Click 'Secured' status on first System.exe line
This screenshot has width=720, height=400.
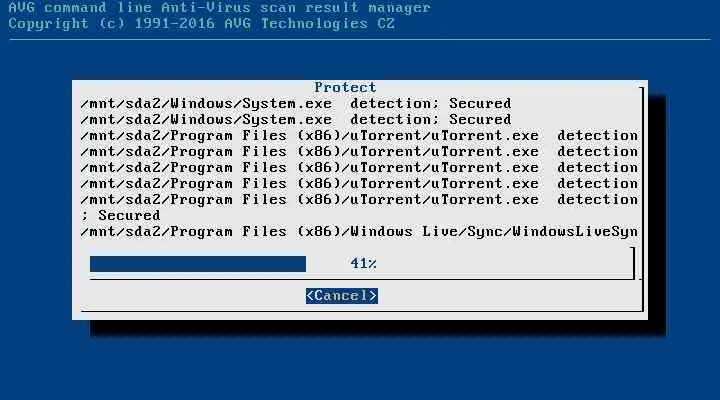coord(480,103)
